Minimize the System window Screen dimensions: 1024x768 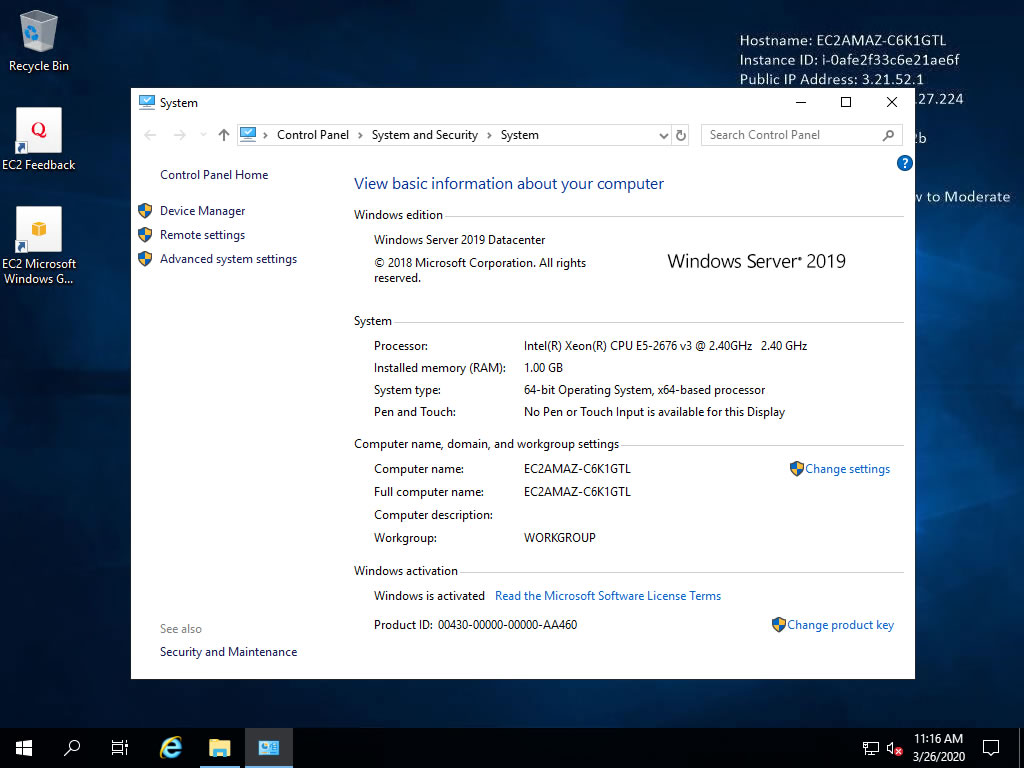801,102
